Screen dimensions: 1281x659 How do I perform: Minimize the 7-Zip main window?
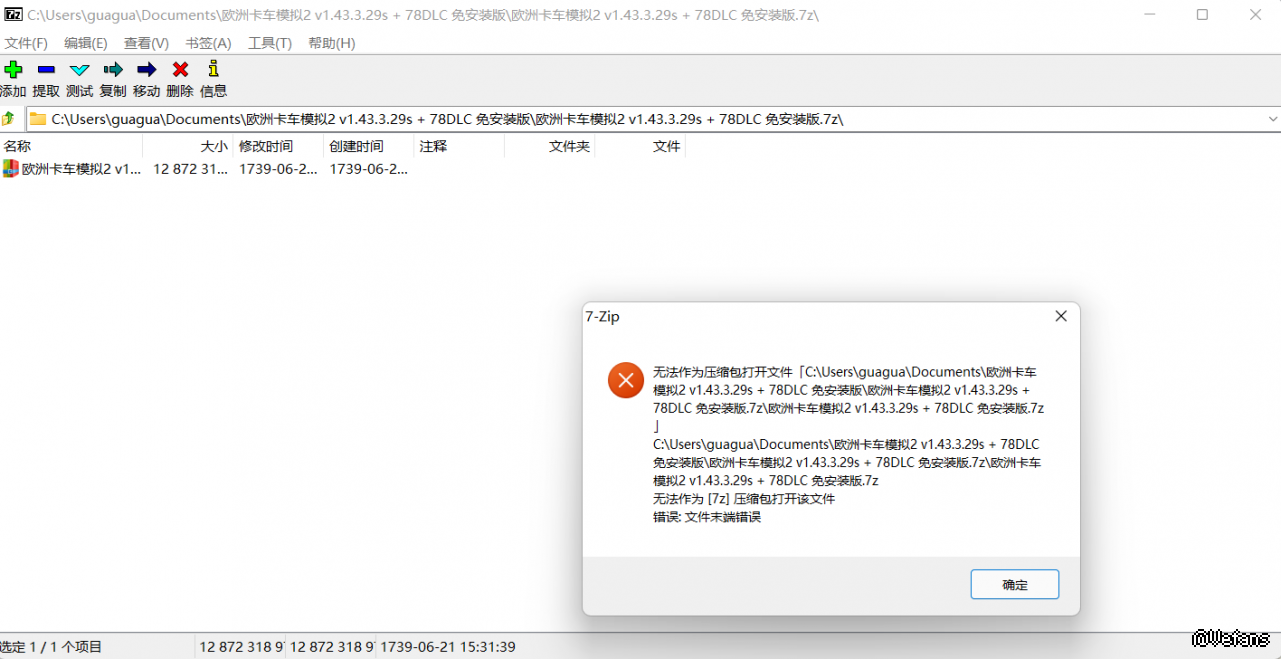coord(1148,15)
